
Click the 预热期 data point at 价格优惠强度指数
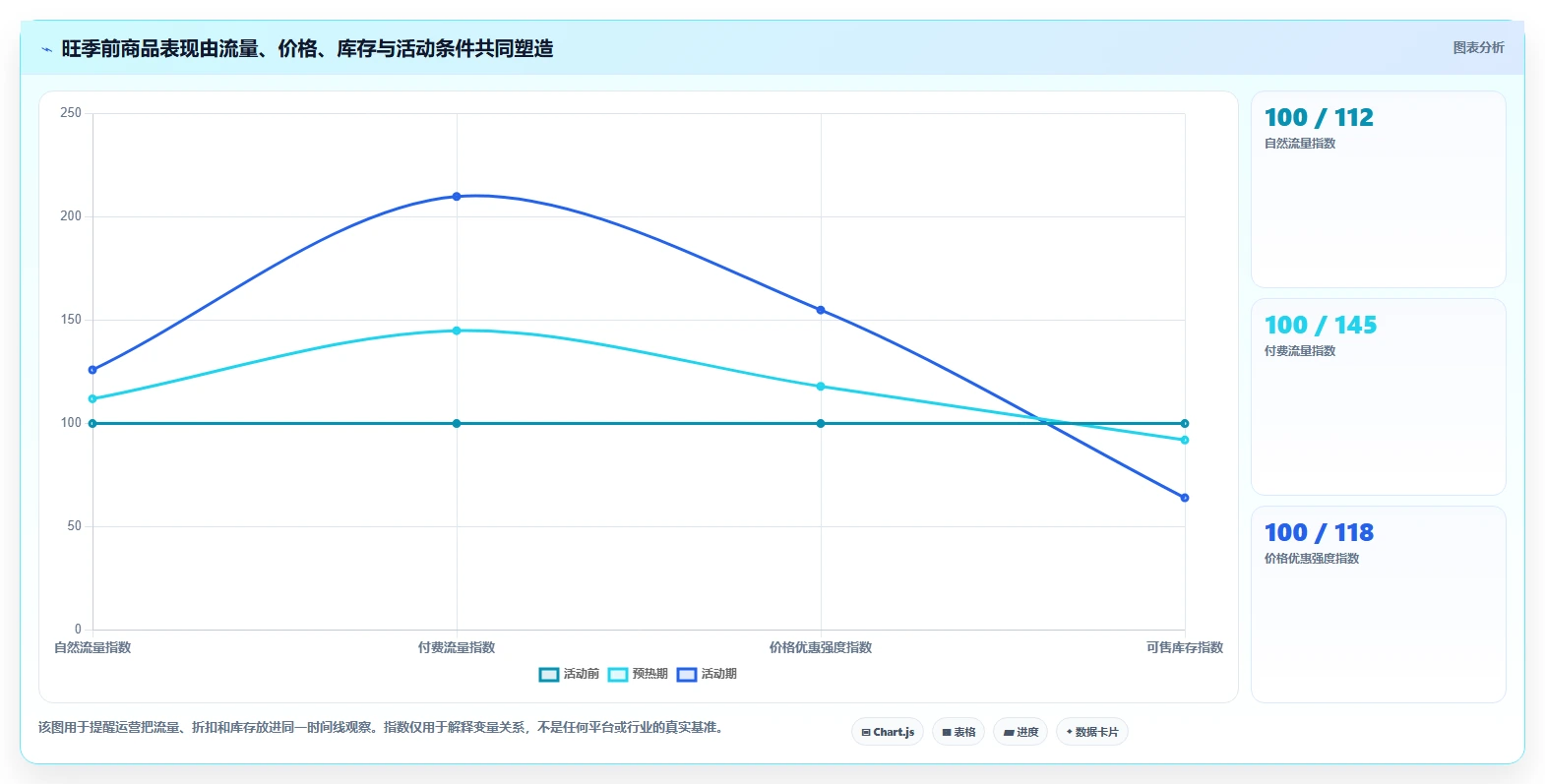(821, 387)
